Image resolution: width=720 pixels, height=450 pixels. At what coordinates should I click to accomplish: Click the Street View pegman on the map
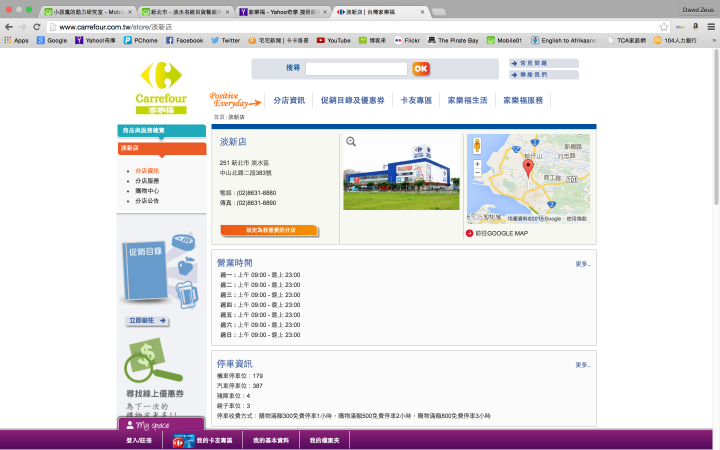coord(477,146)
